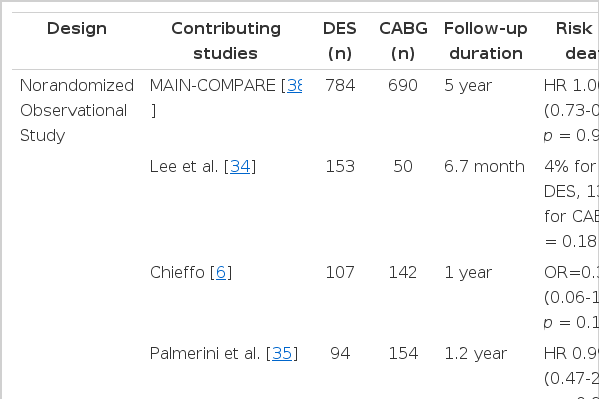
Task: Select the 5 year follow-up duration cell
Action: (468, 86)
